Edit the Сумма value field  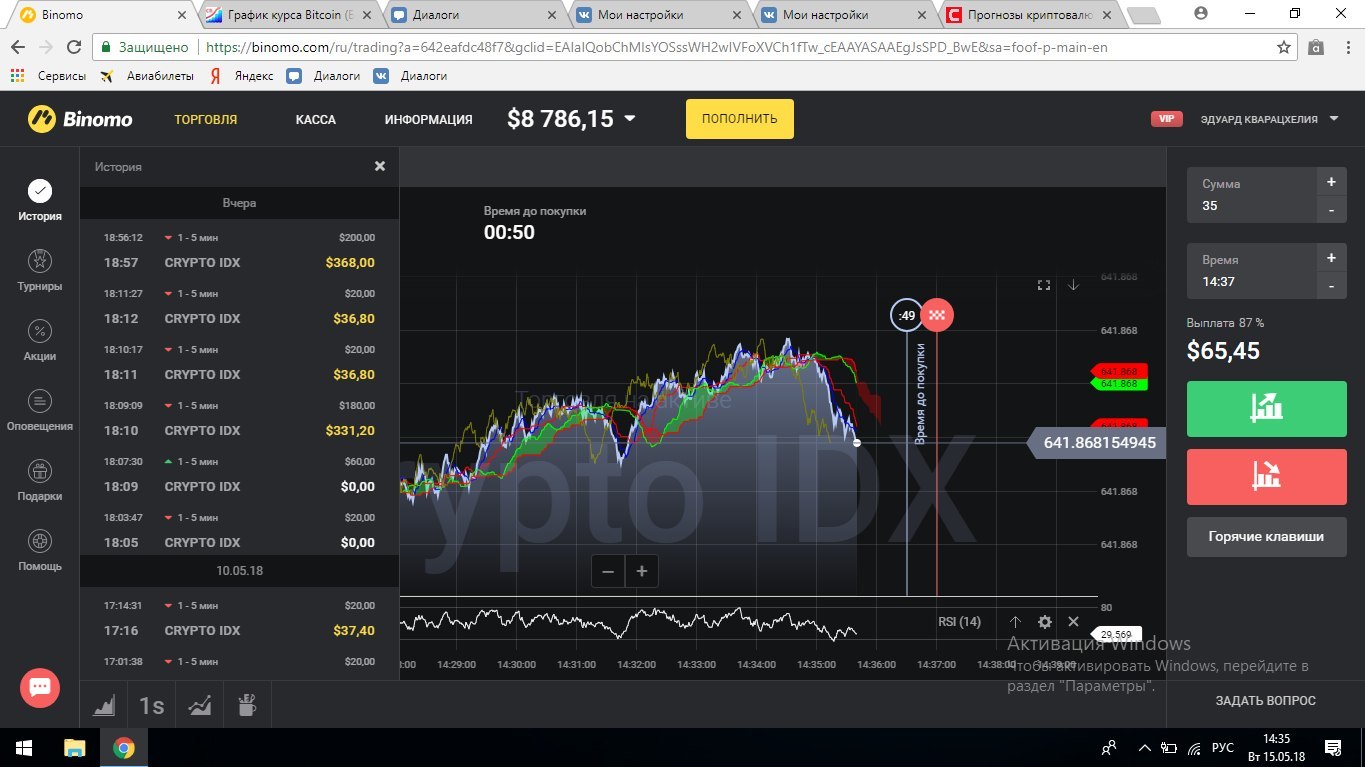1252,195
